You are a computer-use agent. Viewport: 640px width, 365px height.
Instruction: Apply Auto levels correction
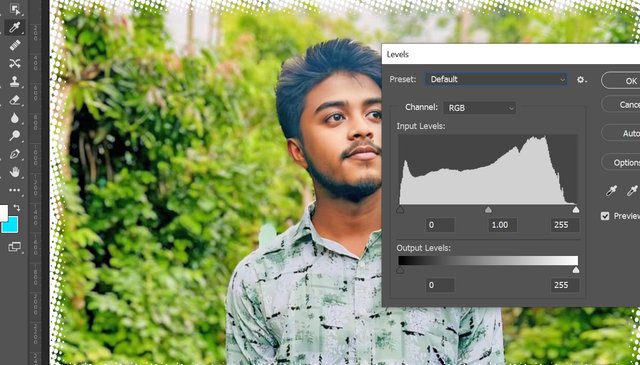621,133
